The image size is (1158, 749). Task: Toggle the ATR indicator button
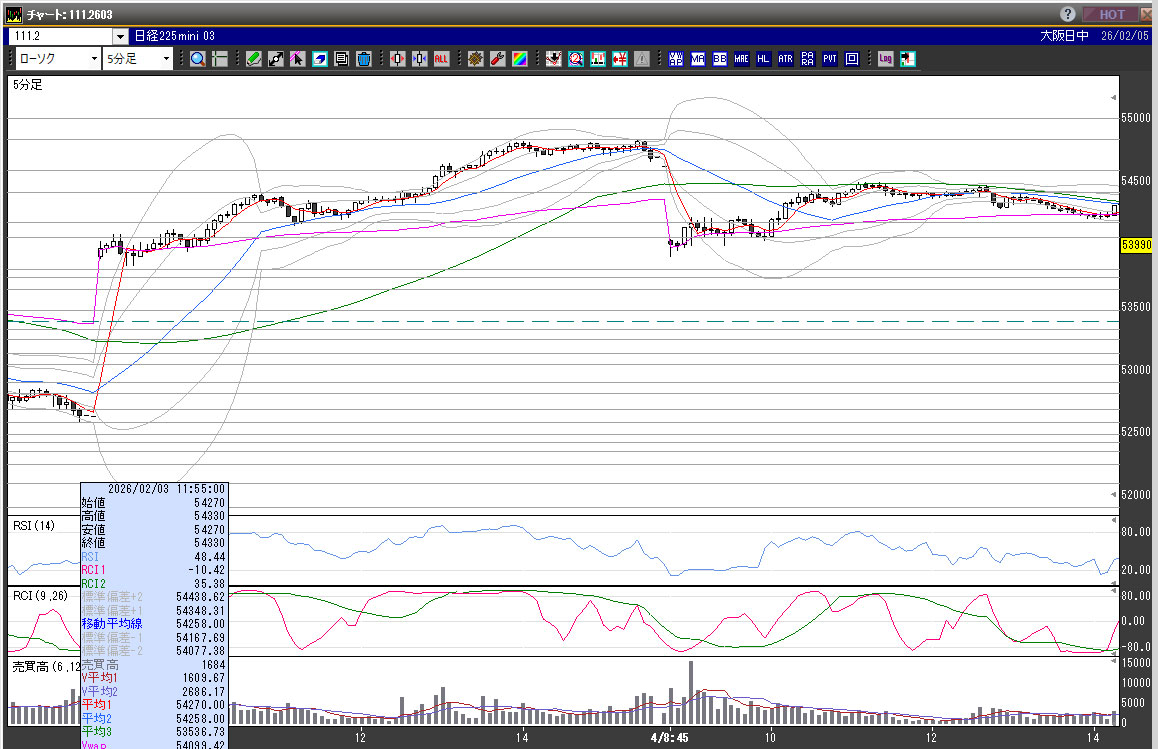785,59
